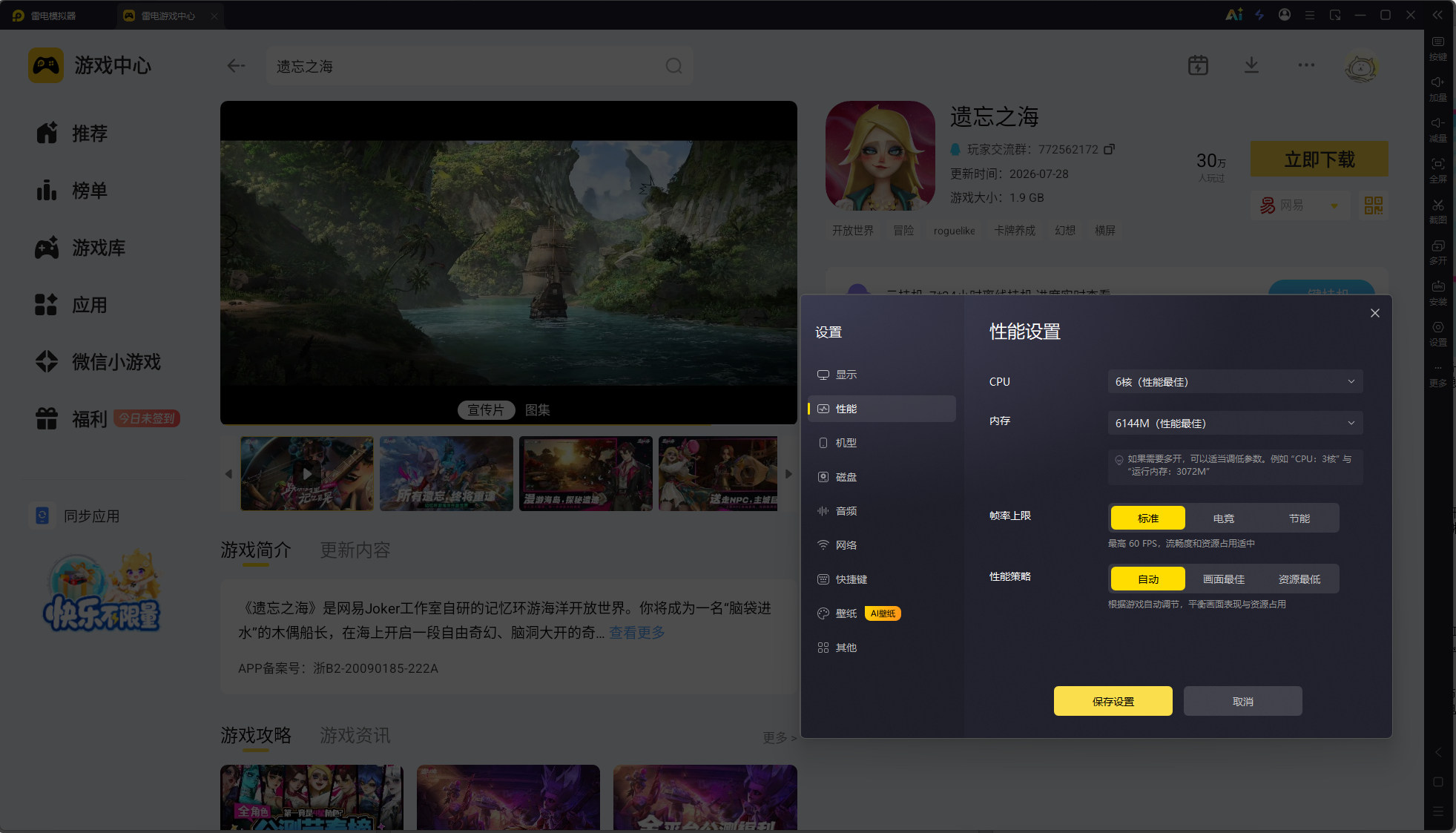Screen dimensions: 1456x833
Task: Switch to the 游戏资讯 tab
Action: pyautogui.click(x=355, y=736)
